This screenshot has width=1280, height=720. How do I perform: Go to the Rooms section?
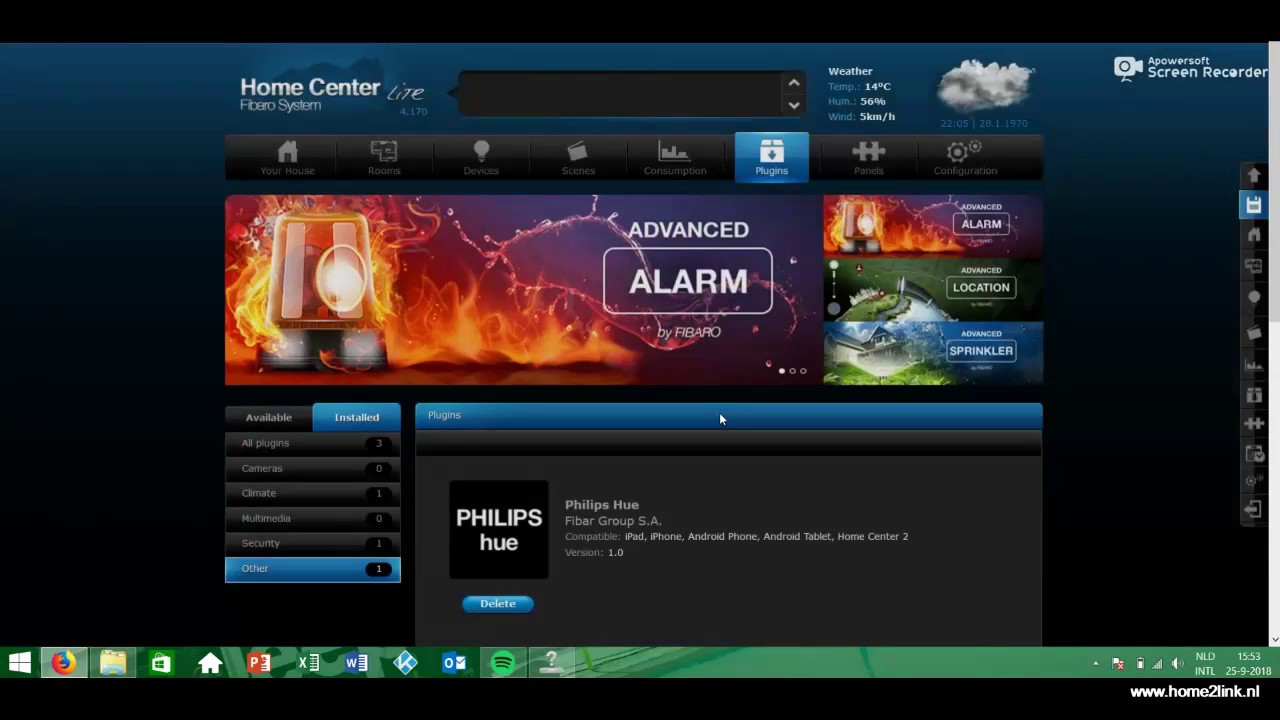click(x=384, y=158)
